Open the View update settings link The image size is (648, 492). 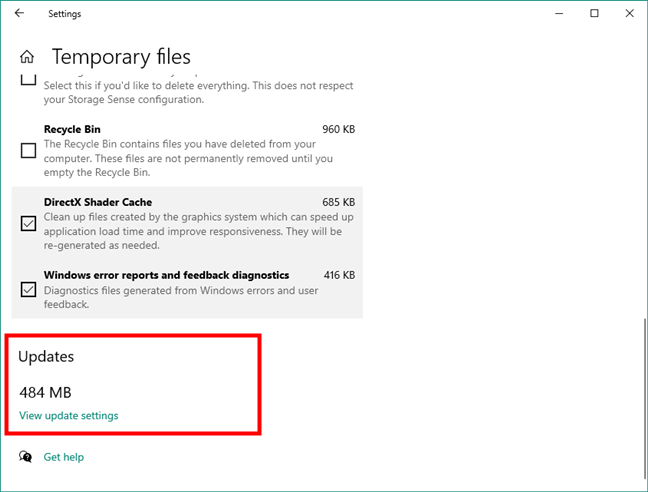(x=69, y=415)
